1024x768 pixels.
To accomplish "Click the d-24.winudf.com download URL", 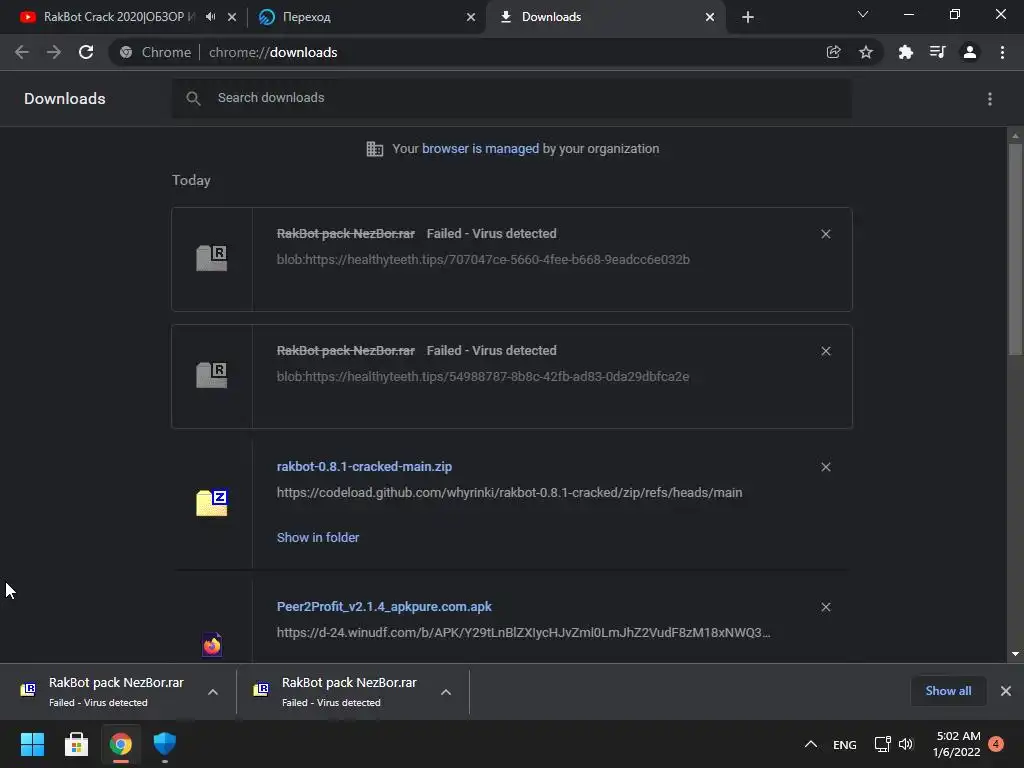I will [x=523, y=633].
